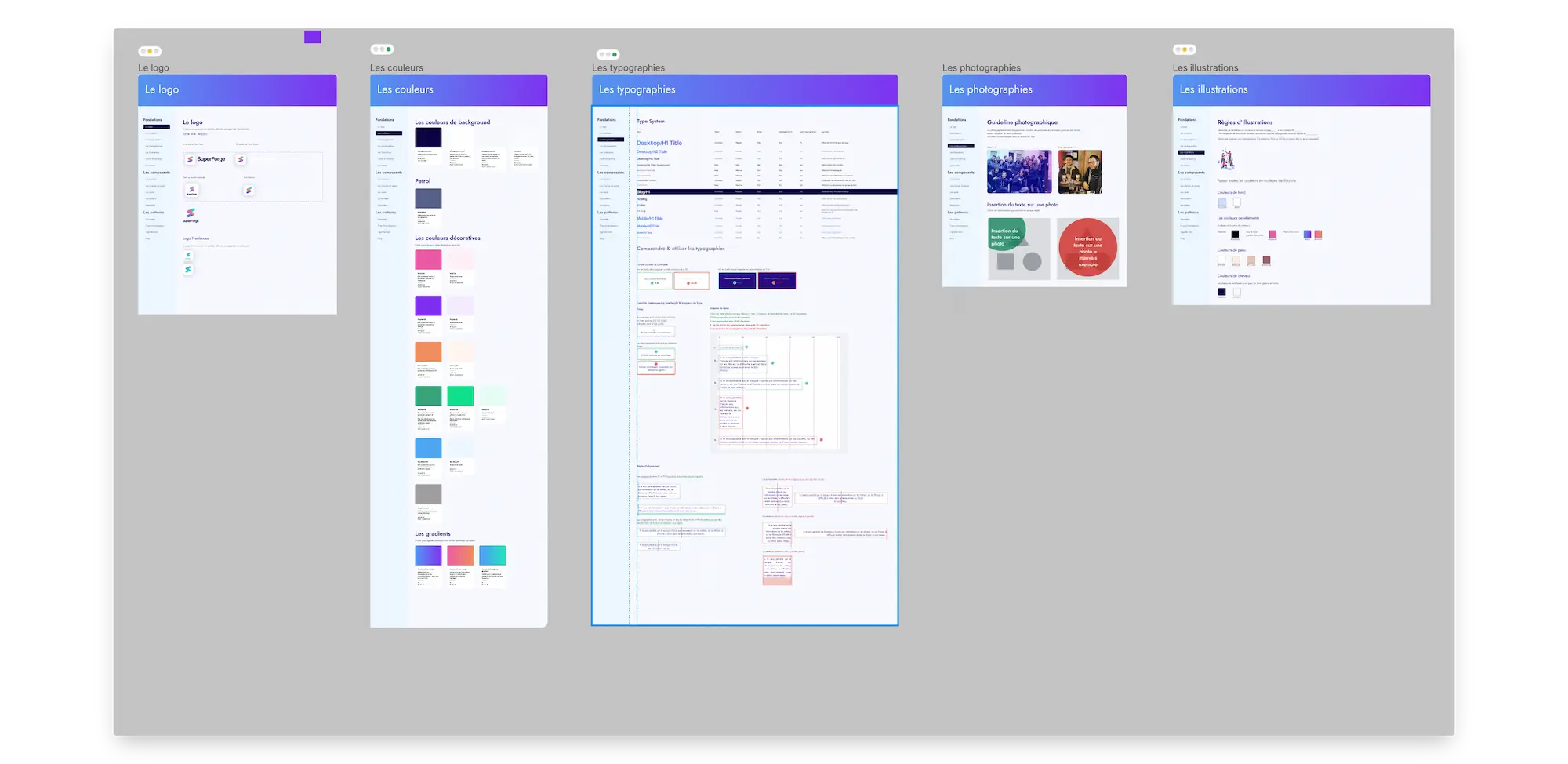Click 'Couleurs de cheveux' label

[x=1234, y=276]
